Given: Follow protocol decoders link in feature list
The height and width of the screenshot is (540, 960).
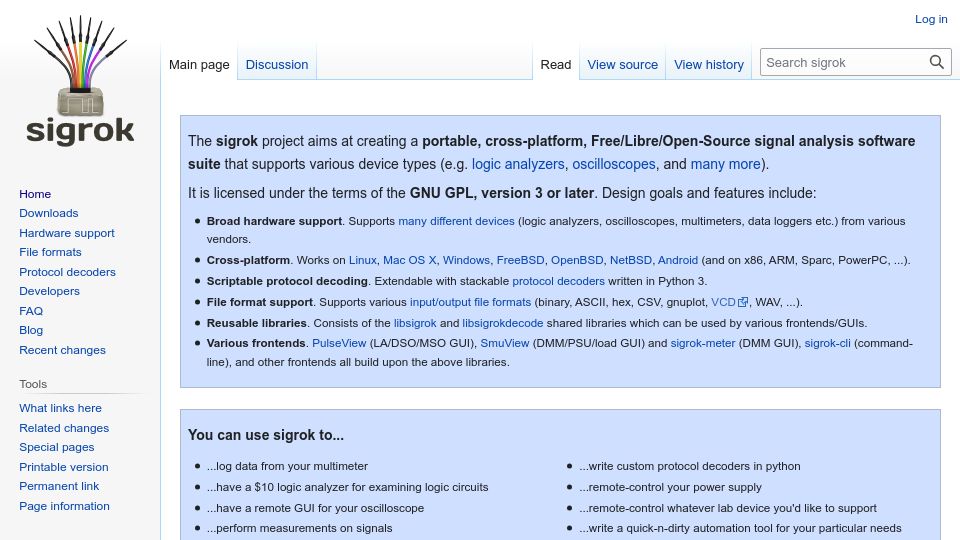Looking at the screenshot, I should coord(558,281).
